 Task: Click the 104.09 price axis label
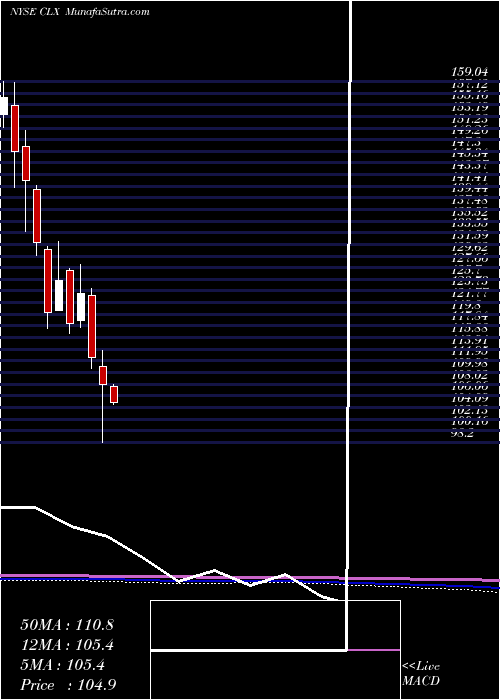pyautogui.click(x=469, y=398)
